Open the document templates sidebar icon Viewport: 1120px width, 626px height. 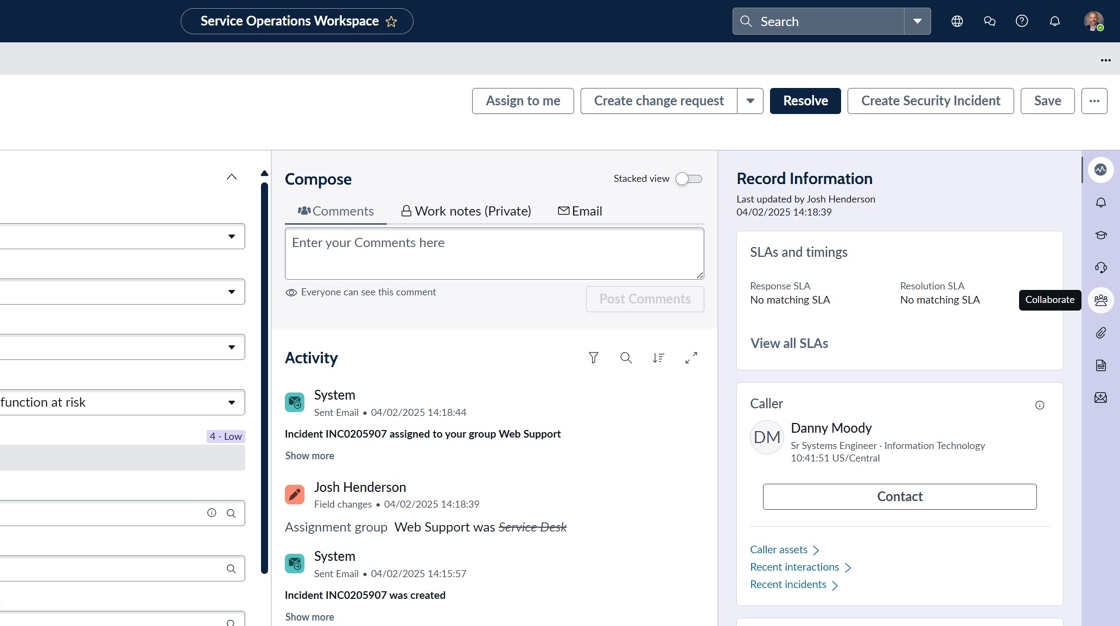[x=1101, y=365]
